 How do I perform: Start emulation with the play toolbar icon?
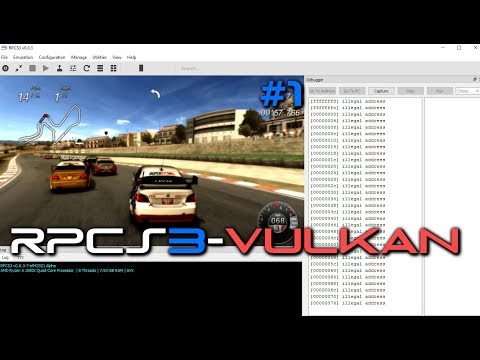click(46, 68)
